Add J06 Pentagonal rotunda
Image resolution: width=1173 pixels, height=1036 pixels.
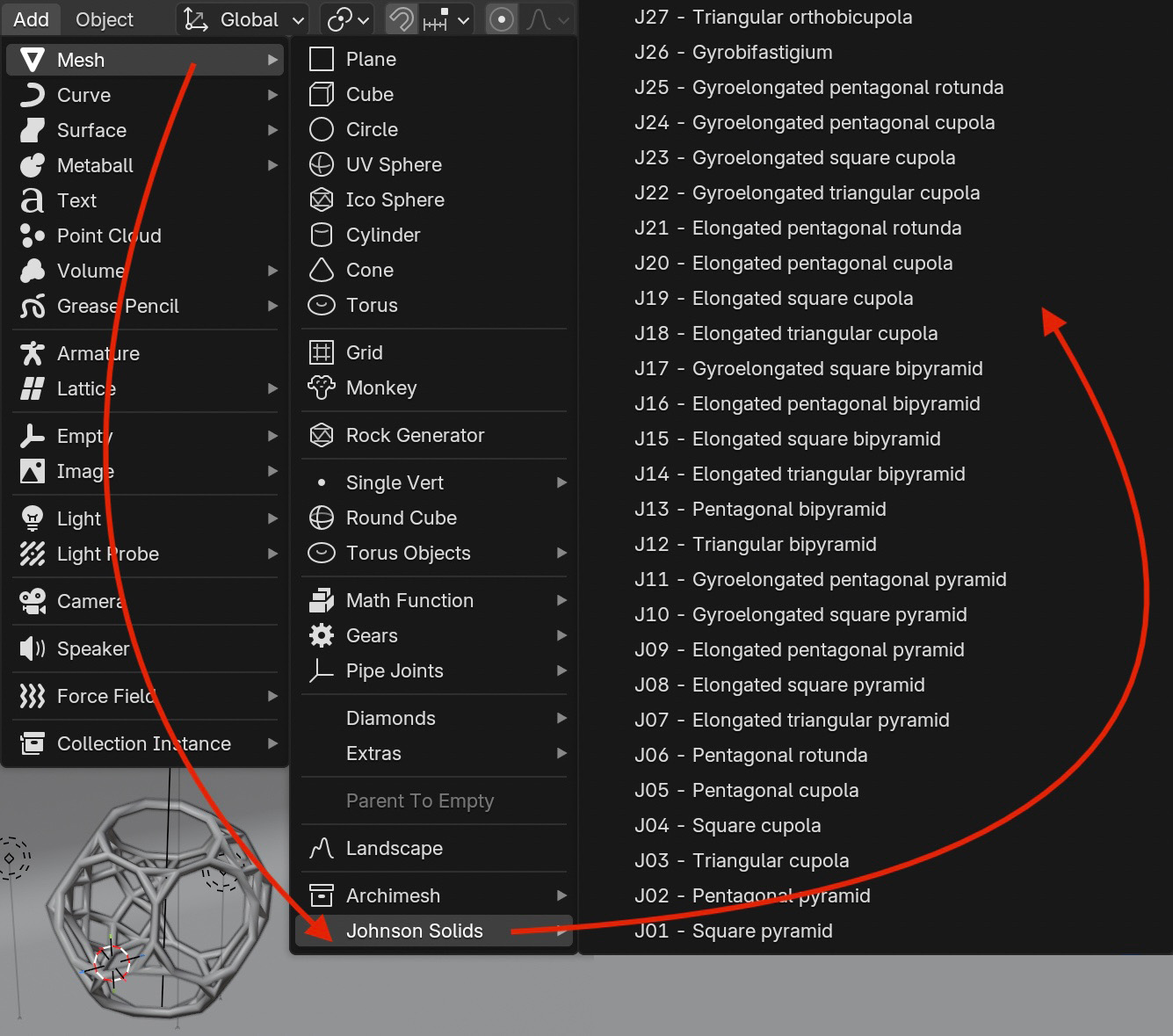tap(751, 755)
